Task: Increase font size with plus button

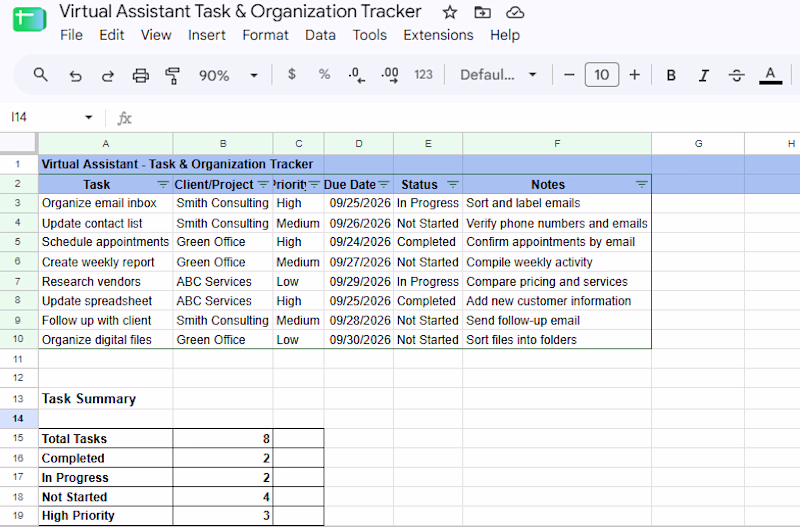Action: click(634, 75)
